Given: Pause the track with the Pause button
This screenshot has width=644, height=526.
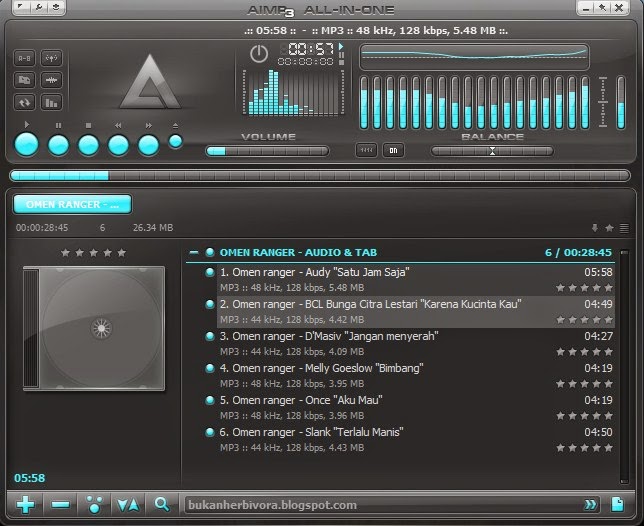Looking at the screenshot, I should tap(58, 145).
